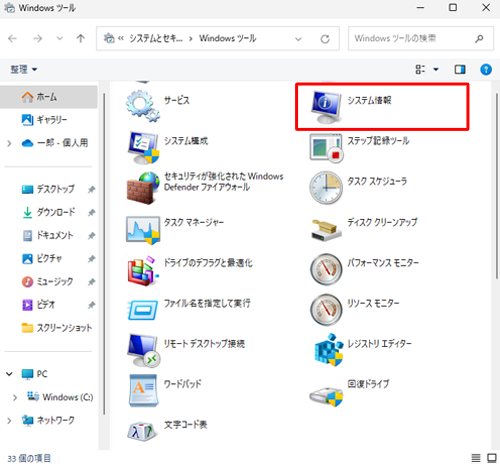This screenshot has width=500, height=464.
Task: Unpin ダウンロード with its pin icon
Action: [91, 212]
